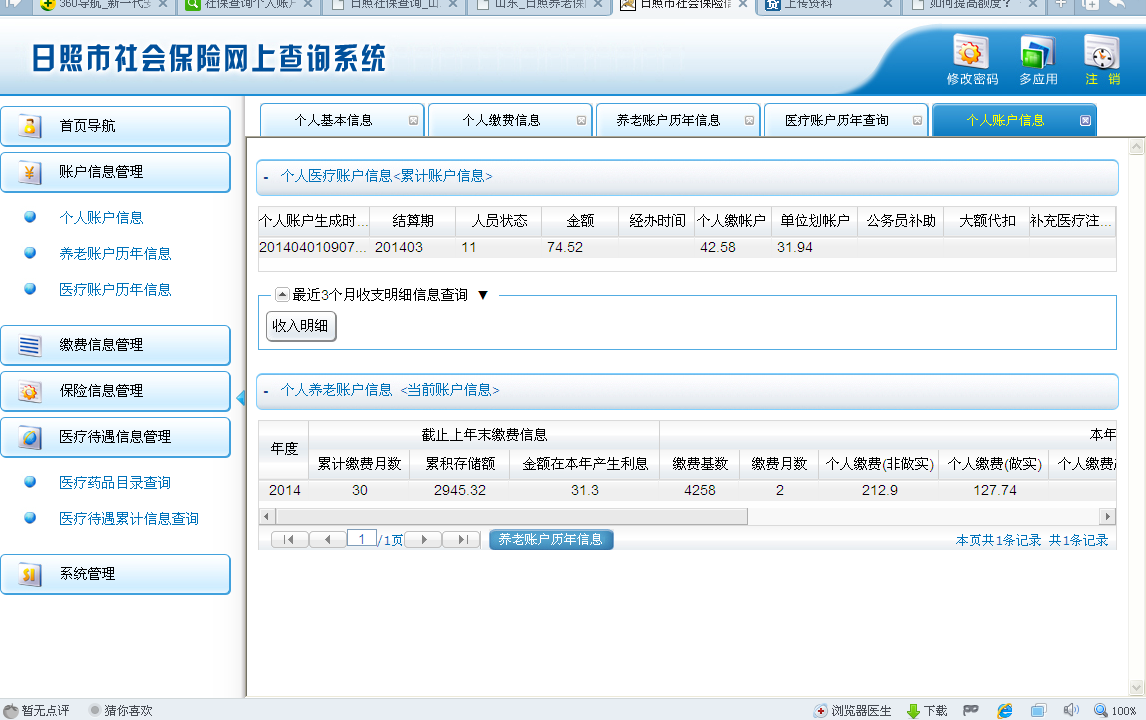Collapse the left sidebar with arrow handle

tap(240, 399)
